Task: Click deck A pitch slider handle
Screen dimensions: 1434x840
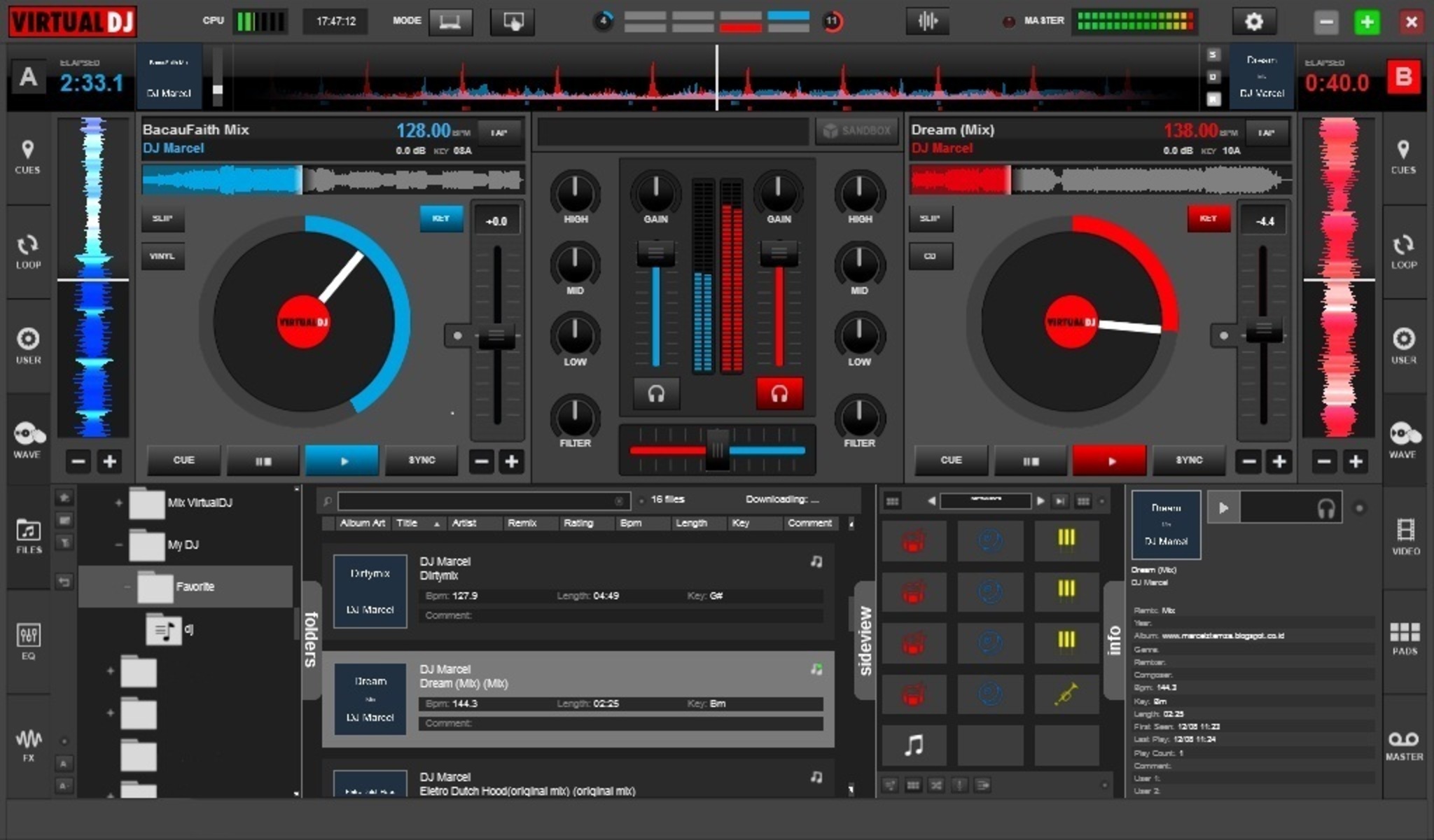Action: click(496, 337)
